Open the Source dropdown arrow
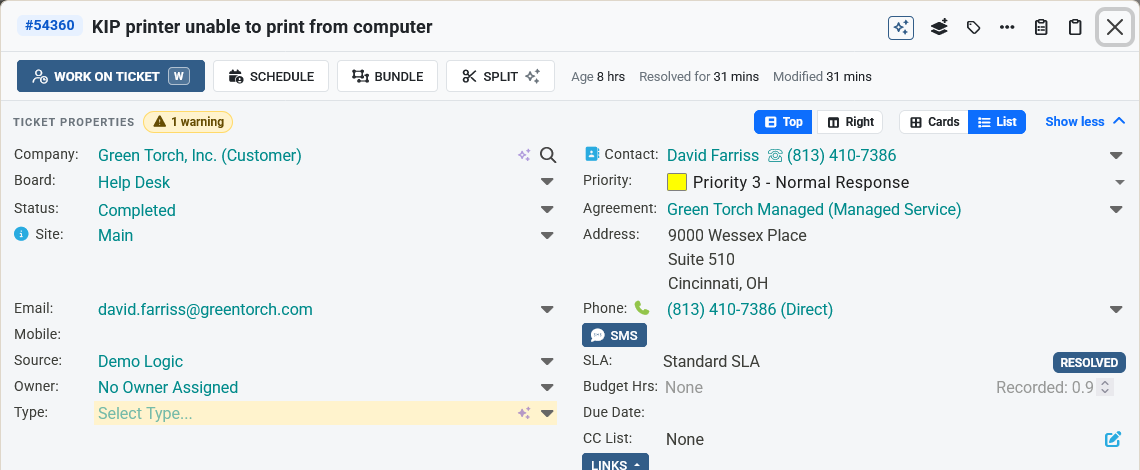This screenshot has width=1140, height=470. click(x=547, y=362)
